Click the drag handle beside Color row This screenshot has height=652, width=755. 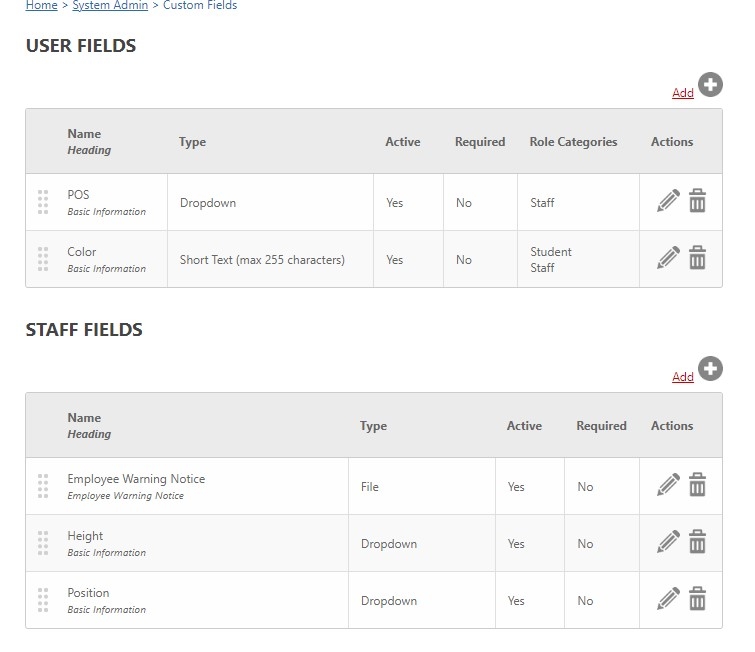pyautogui.click(x=43, y=259)
